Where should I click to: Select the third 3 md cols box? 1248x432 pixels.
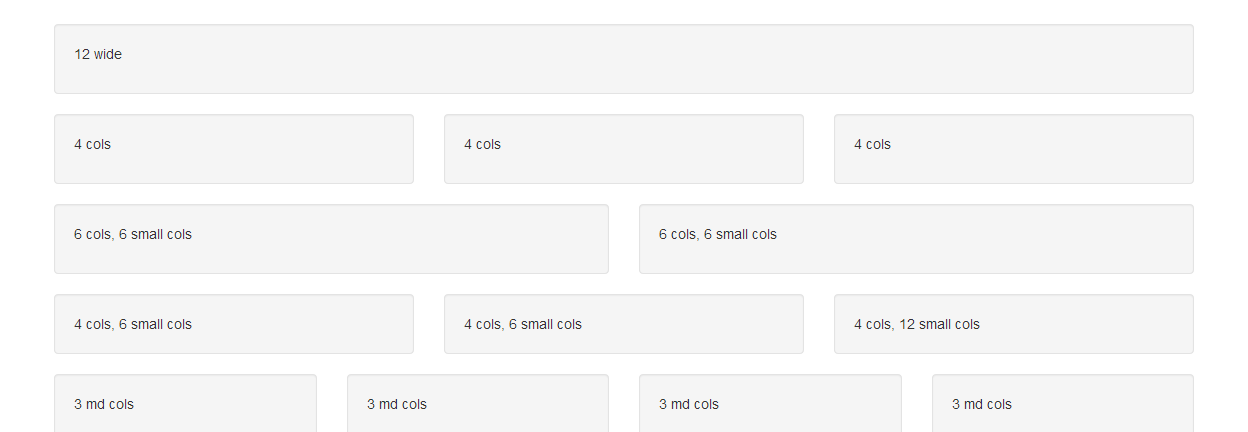tap(770, 403)
